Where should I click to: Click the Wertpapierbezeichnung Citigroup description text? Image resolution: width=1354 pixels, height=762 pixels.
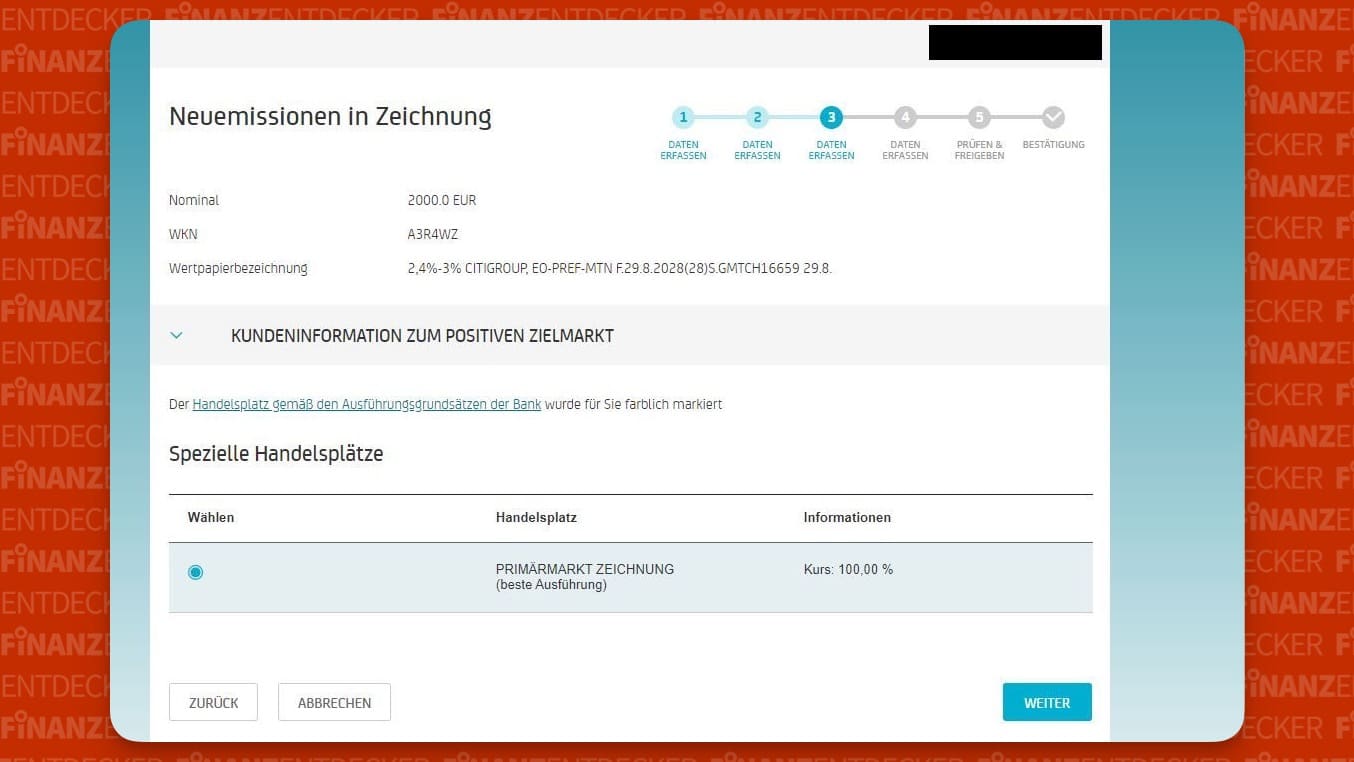(x=620, y=268)
